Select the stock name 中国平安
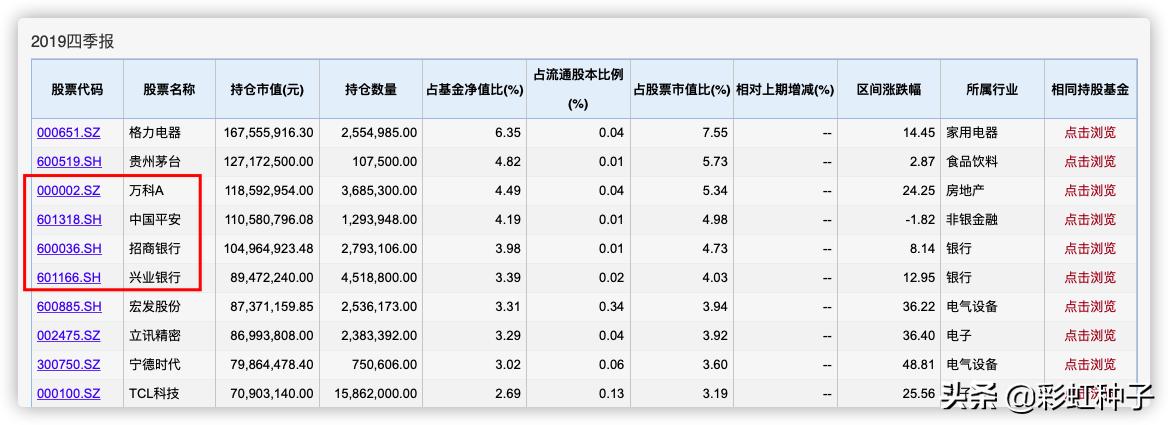This screenshot has height=425, width=1168. tap(154, 220)
